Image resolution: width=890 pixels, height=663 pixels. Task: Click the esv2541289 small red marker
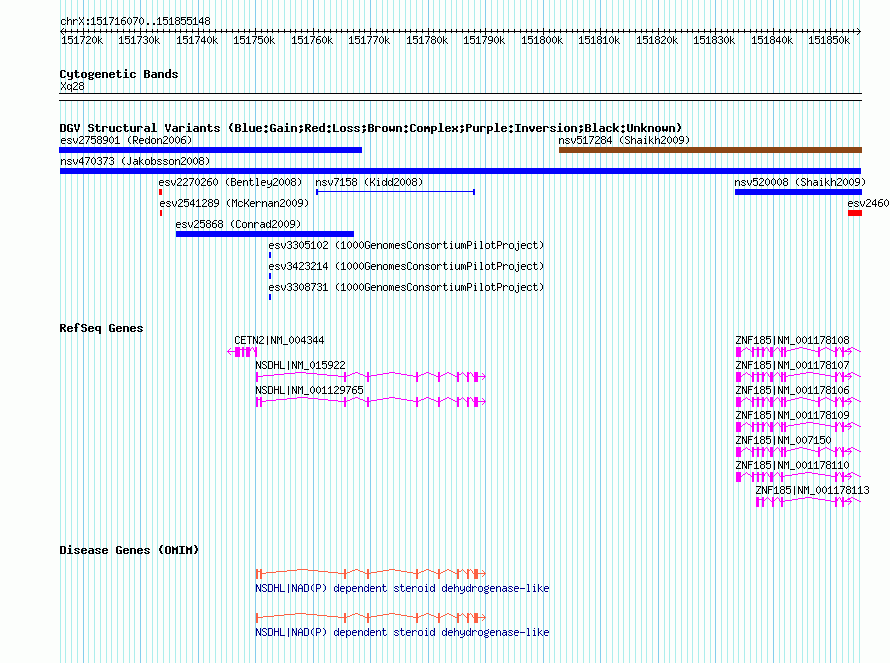[x=161, y=213]
